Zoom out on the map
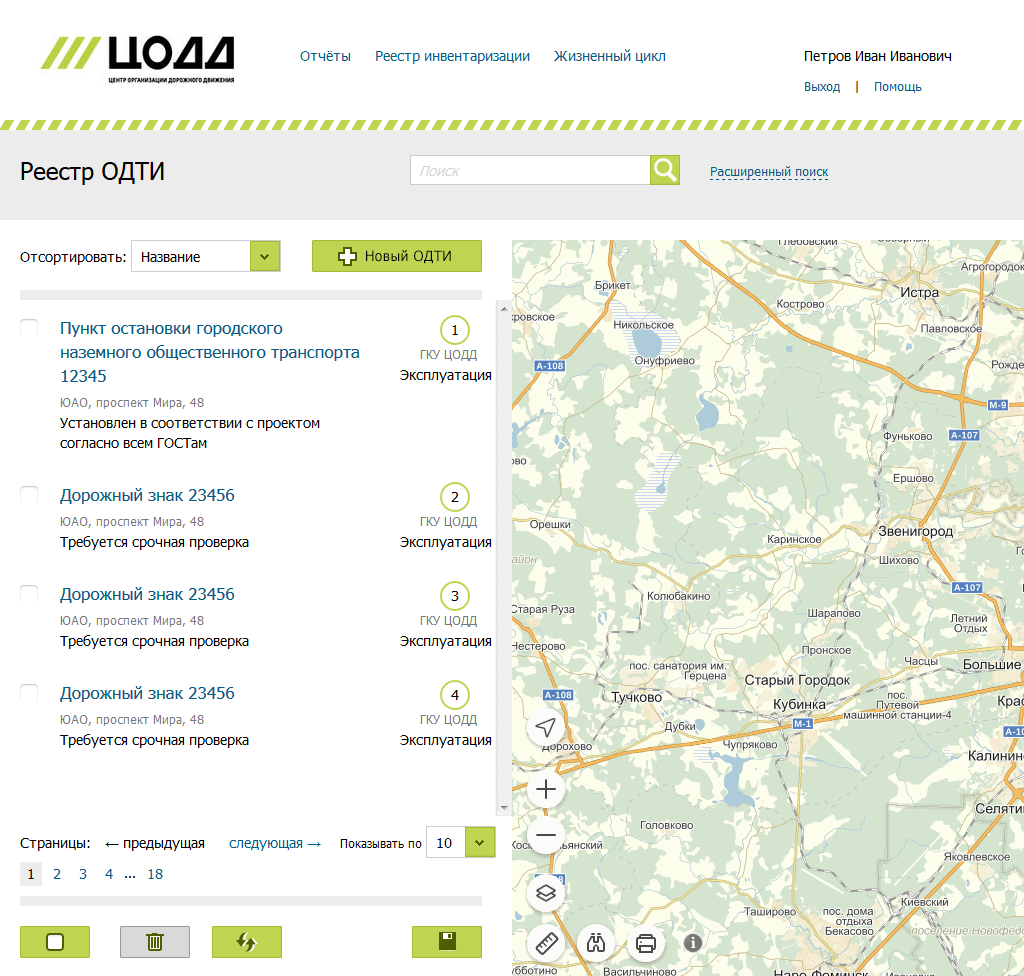This screenshot has height=976, width=1024. (x=546, y=835)
